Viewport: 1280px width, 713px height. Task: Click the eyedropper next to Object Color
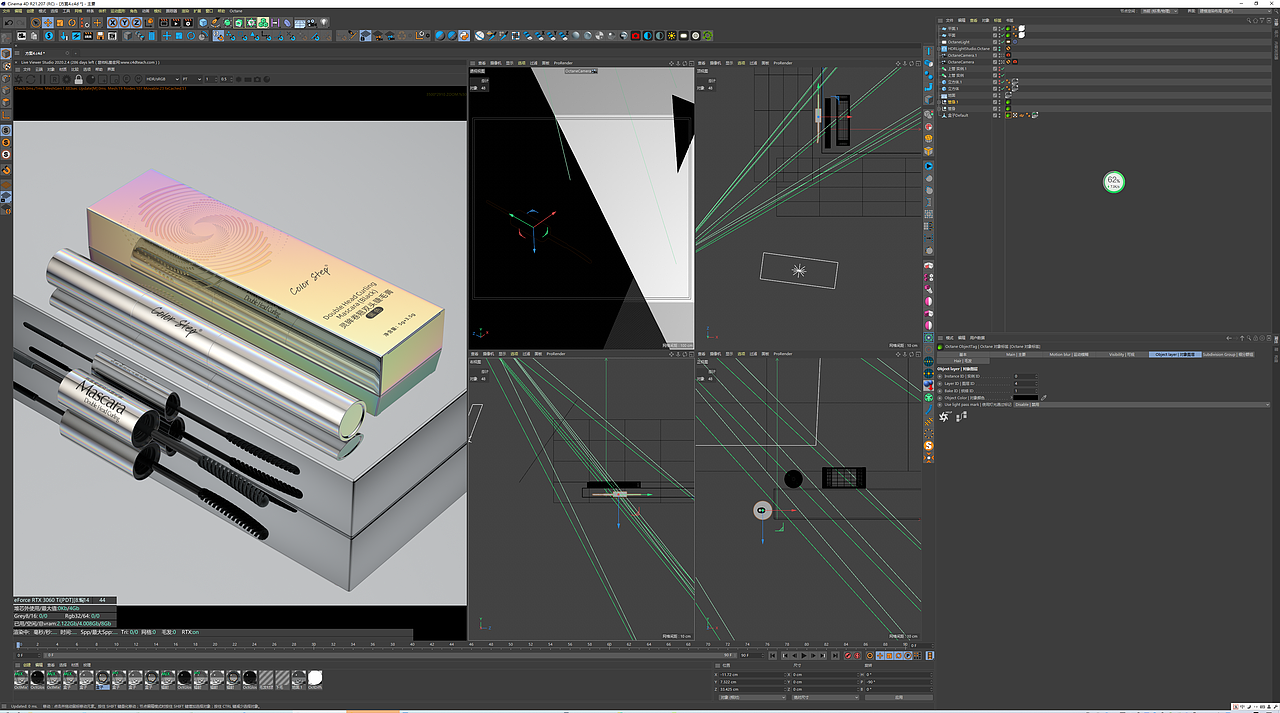1044,398
